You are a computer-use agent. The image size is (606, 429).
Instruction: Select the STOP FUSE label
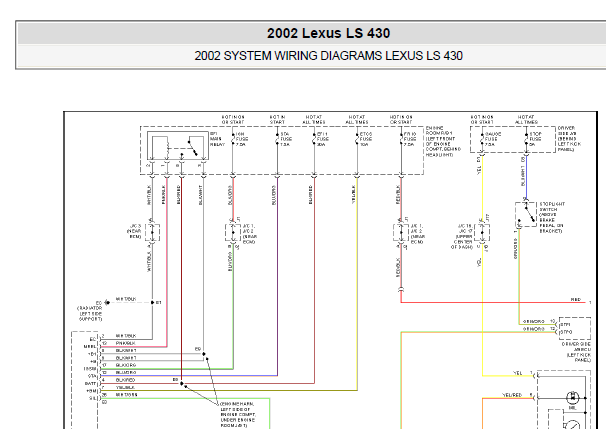535,139
